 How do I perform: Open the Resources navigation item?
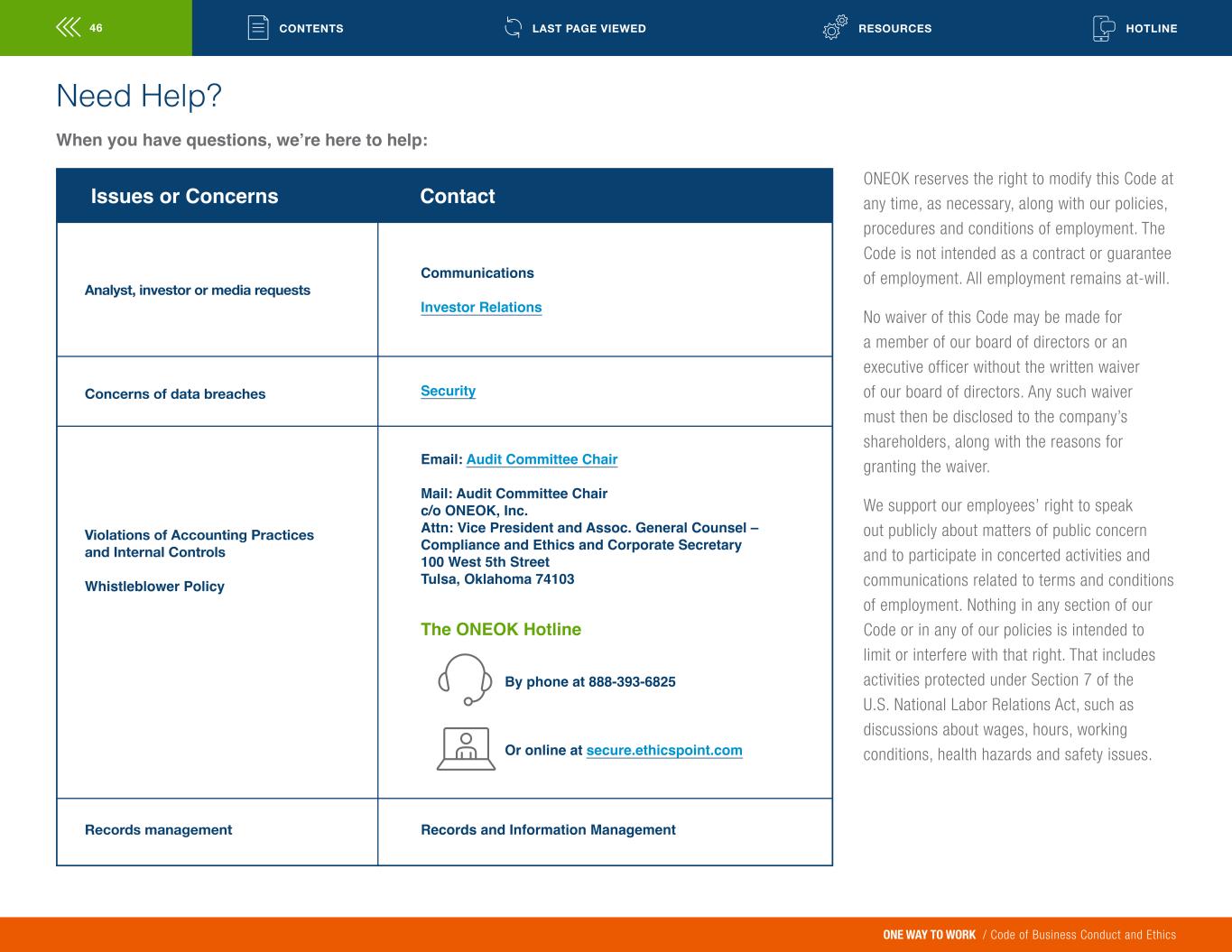894,29
